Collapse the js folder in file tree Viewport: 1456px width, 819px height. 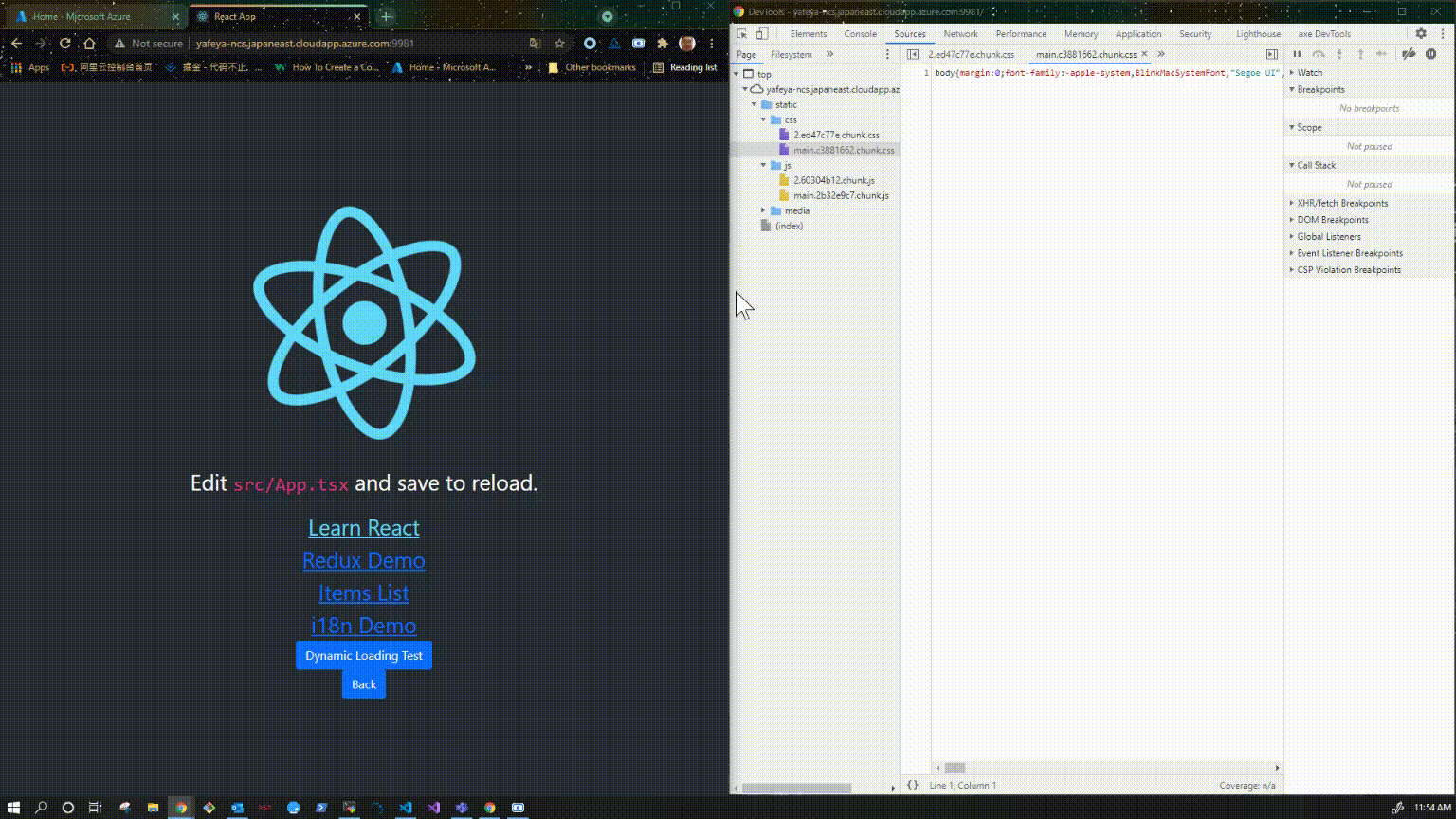[x=763, y=165]
